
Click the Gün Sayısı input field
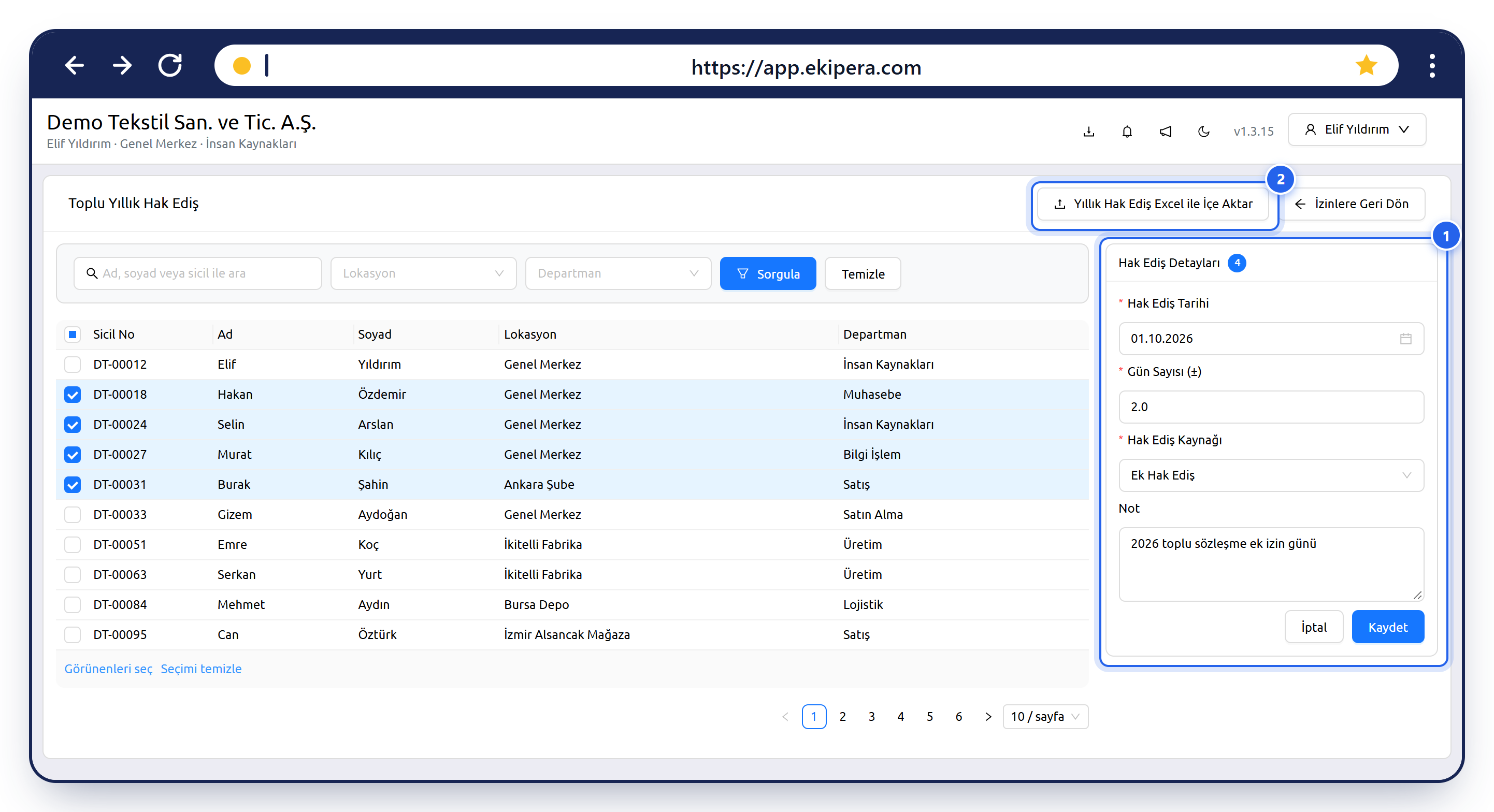pyautogui.click(x=1271, y=407)
